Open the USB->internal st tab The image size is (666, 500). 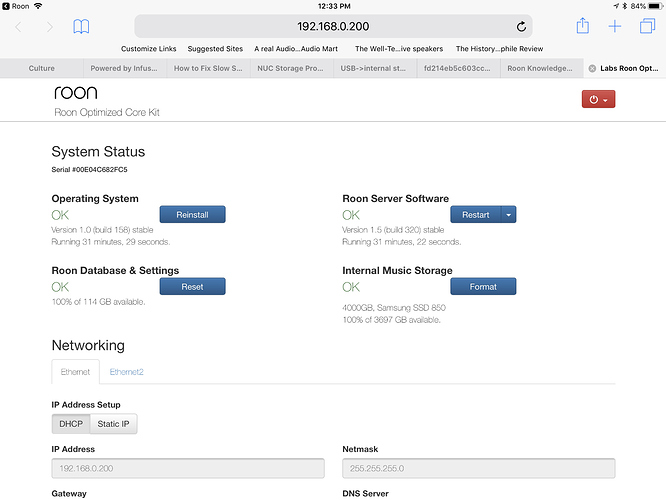pos(373,68)
